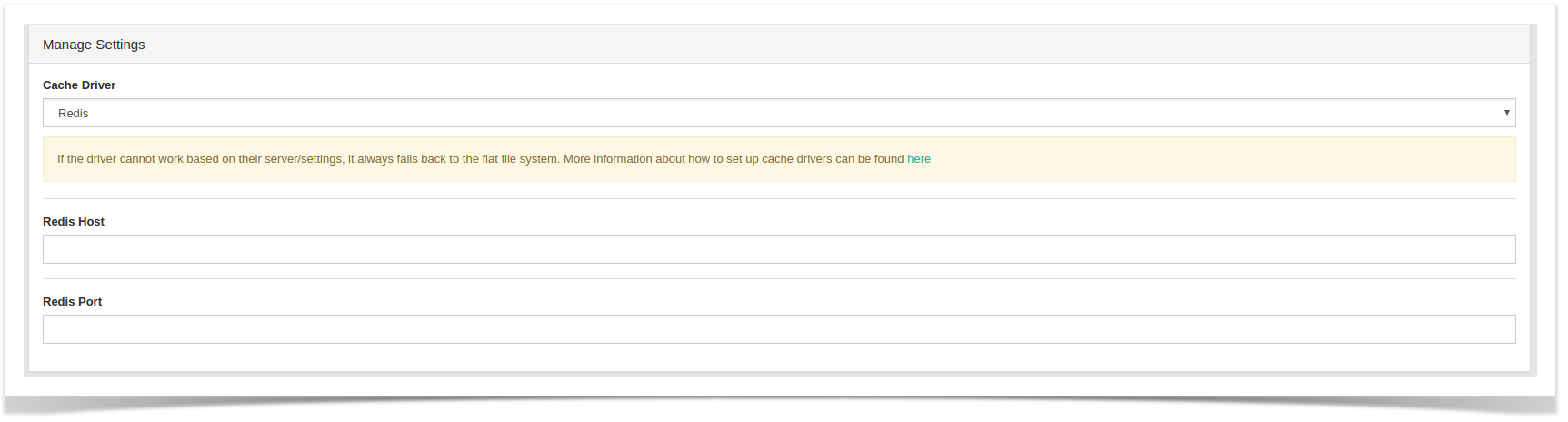Focus the Redis Port input field
The height and width of the screenshot is (422, 1568).
(779, 329)
